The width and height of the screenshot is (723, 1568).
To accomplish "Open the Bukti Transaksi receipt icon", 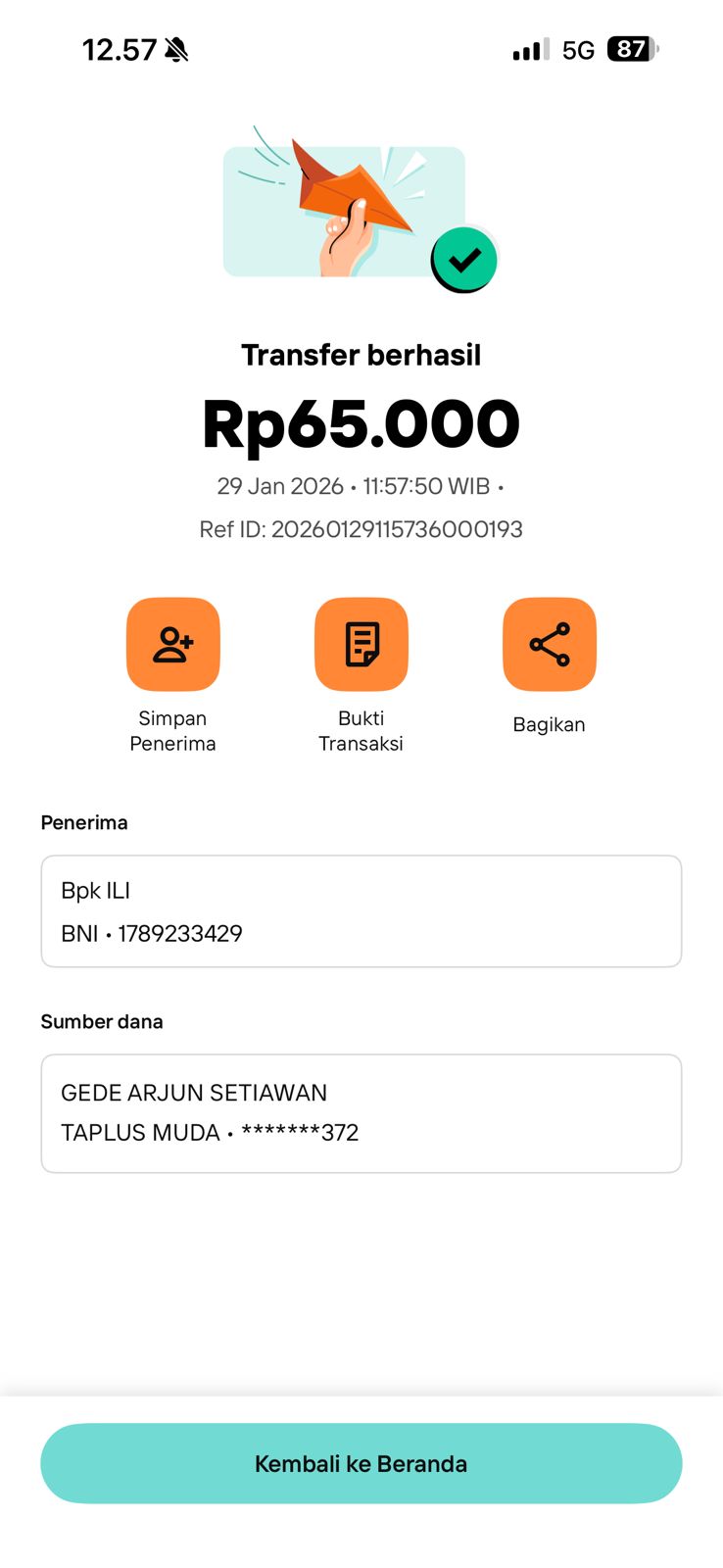I will click(x=361, y=644).
